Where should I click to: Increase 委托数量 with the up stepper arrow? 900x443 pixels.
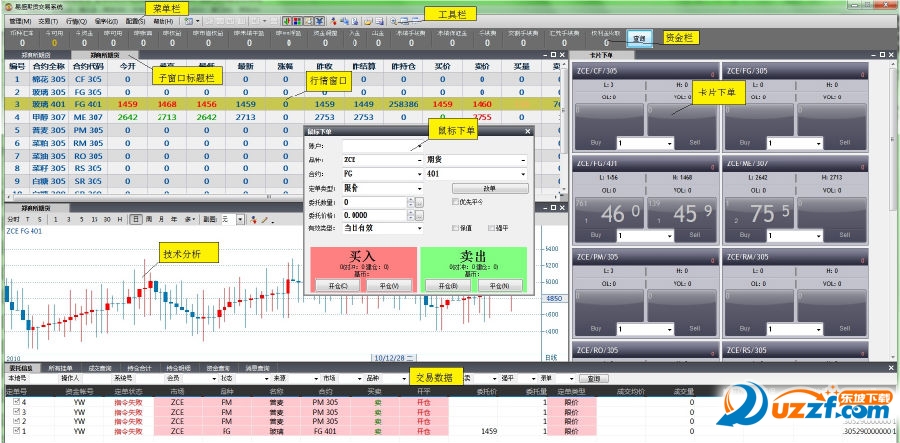pyautogui.click(x=410, y=199)
